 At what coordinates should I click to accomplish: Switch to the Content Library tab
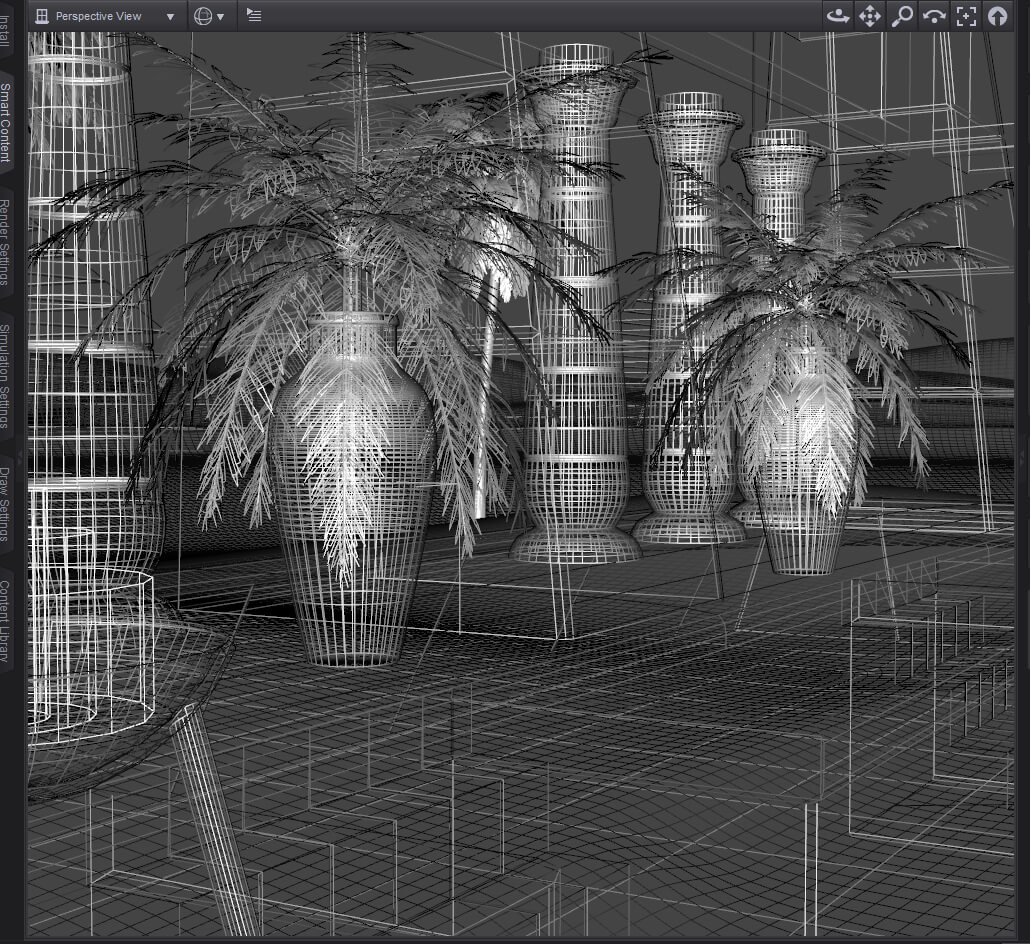coord(6,621)
